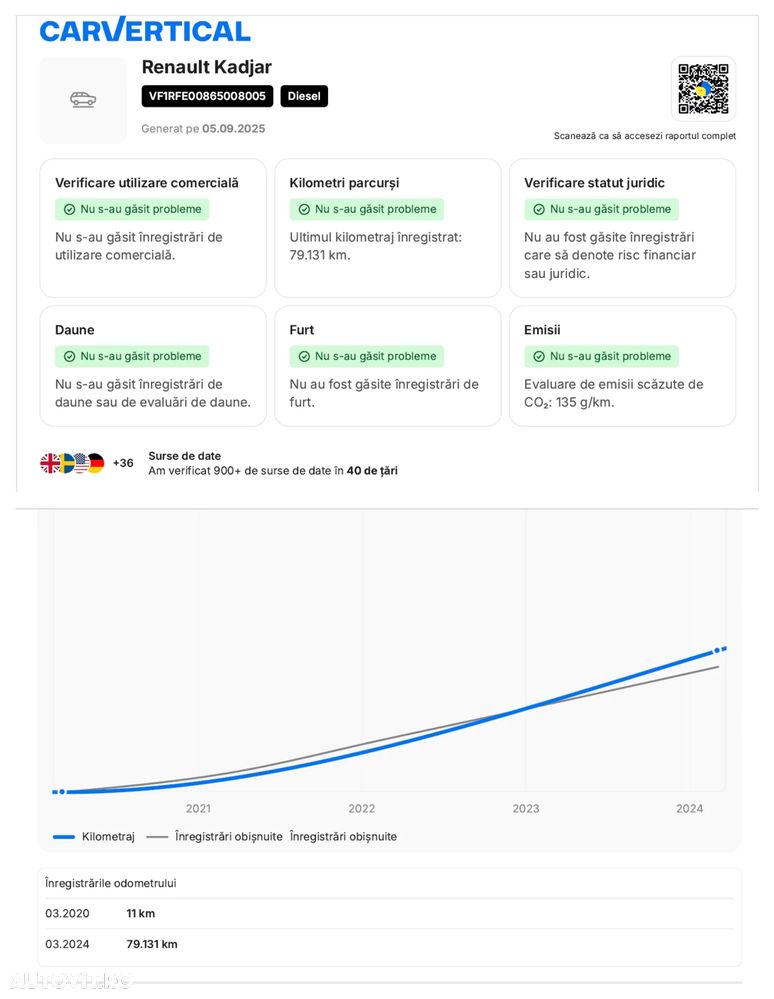Screen dimensions: 774x999
Task: Click the VIN badge VF1RFE00865008005
Action: [207, 96]
